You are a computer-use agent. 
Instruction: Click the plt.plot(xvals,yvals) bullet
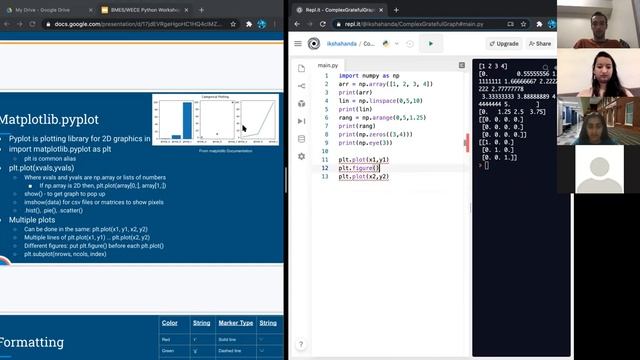(41, 168)
